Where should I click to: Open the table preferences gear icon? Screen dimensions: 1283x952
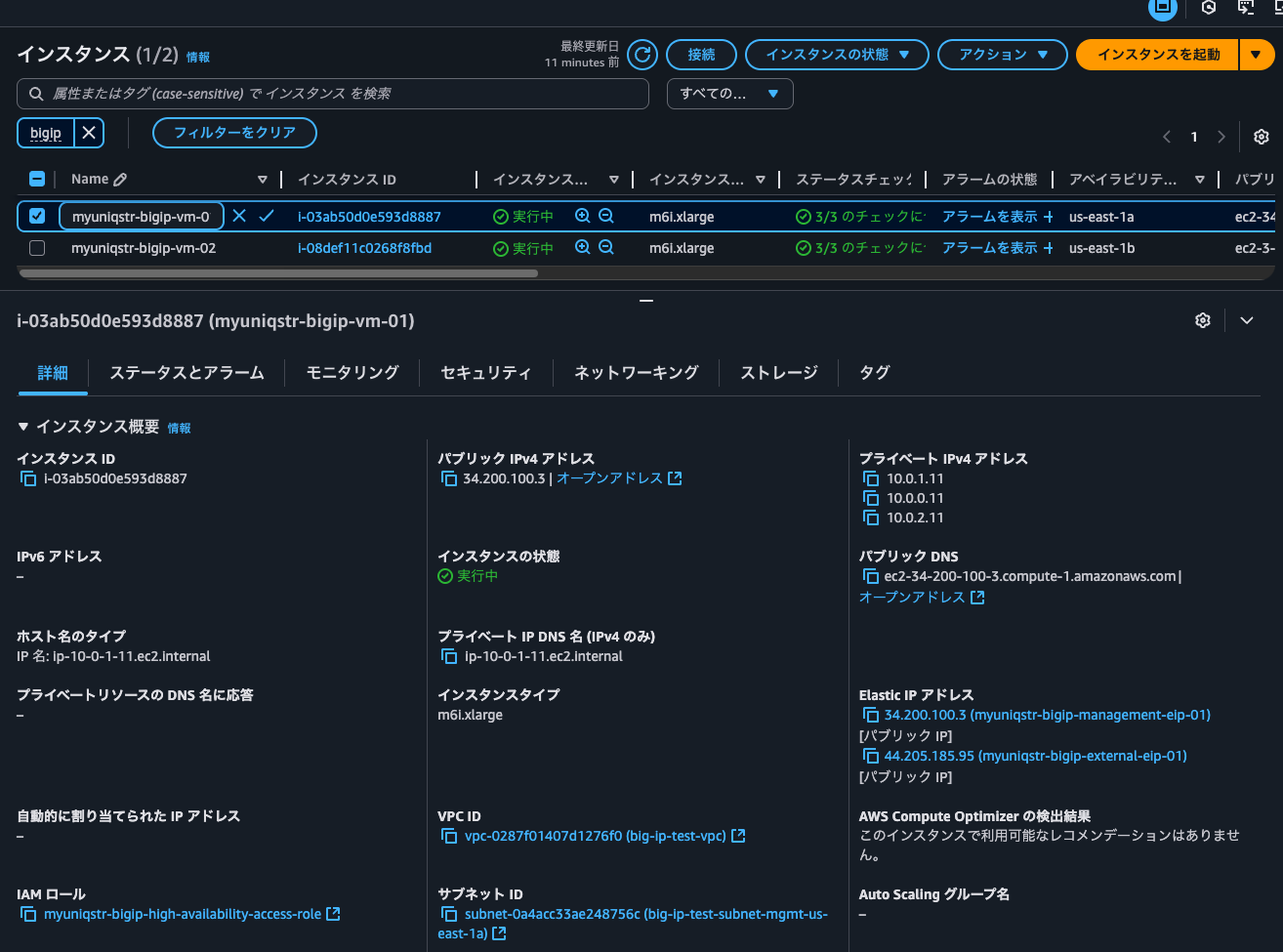coord(1262,137)
